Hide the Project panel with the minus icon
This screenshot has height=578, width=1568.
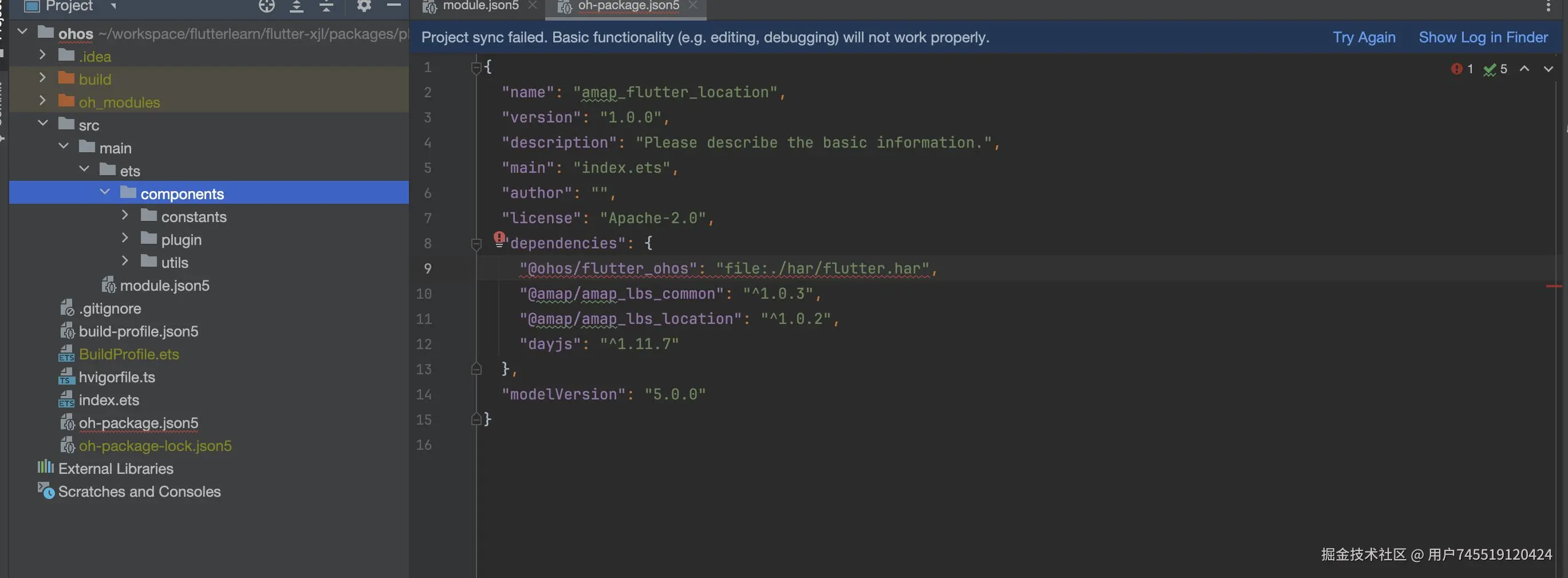click(394, 6)
